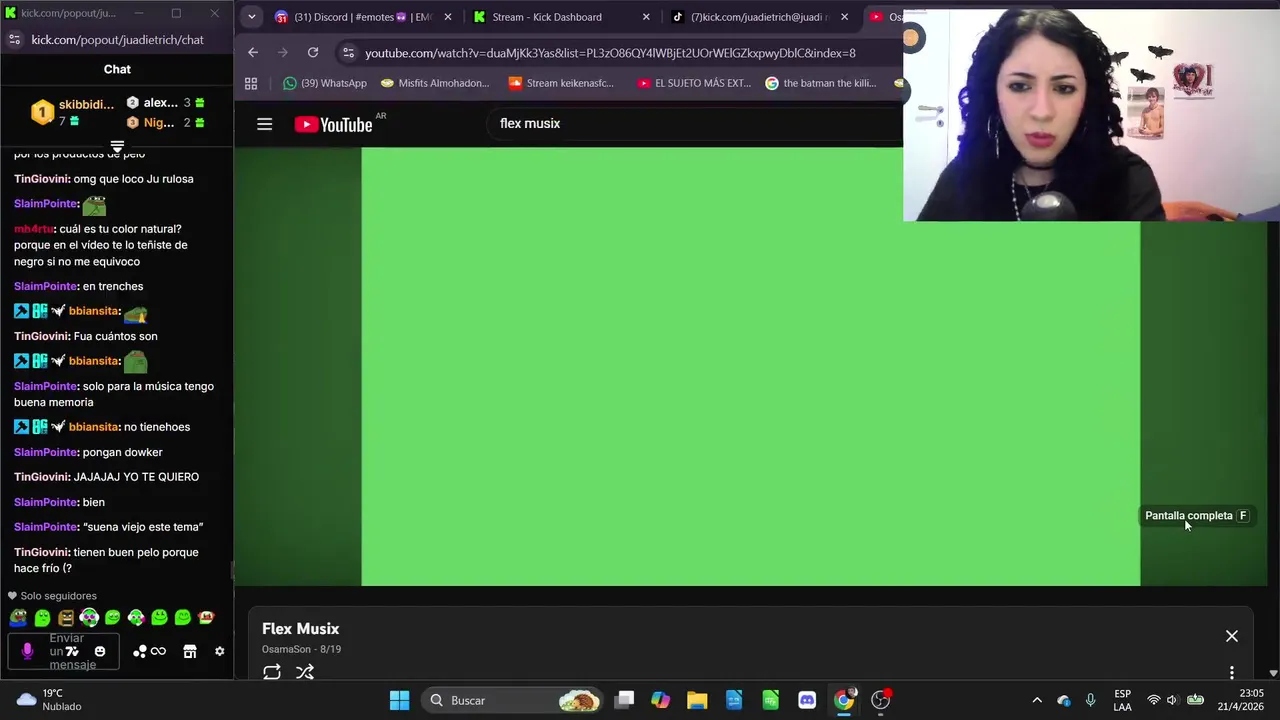This screenshot has height=720, width=1280.
Task: Open second-place alex leaderboard entry
Action: click(165, 103)
